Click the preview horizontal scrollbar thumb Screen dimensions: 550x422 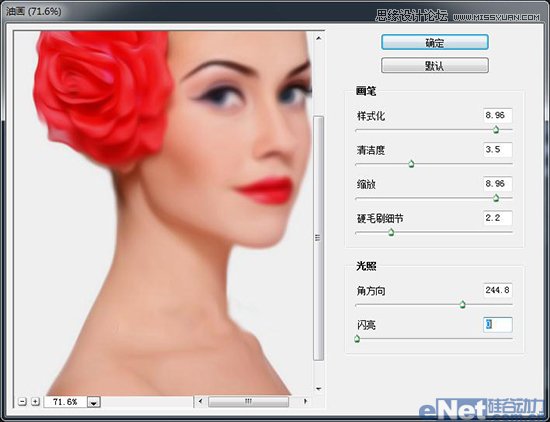248,401
